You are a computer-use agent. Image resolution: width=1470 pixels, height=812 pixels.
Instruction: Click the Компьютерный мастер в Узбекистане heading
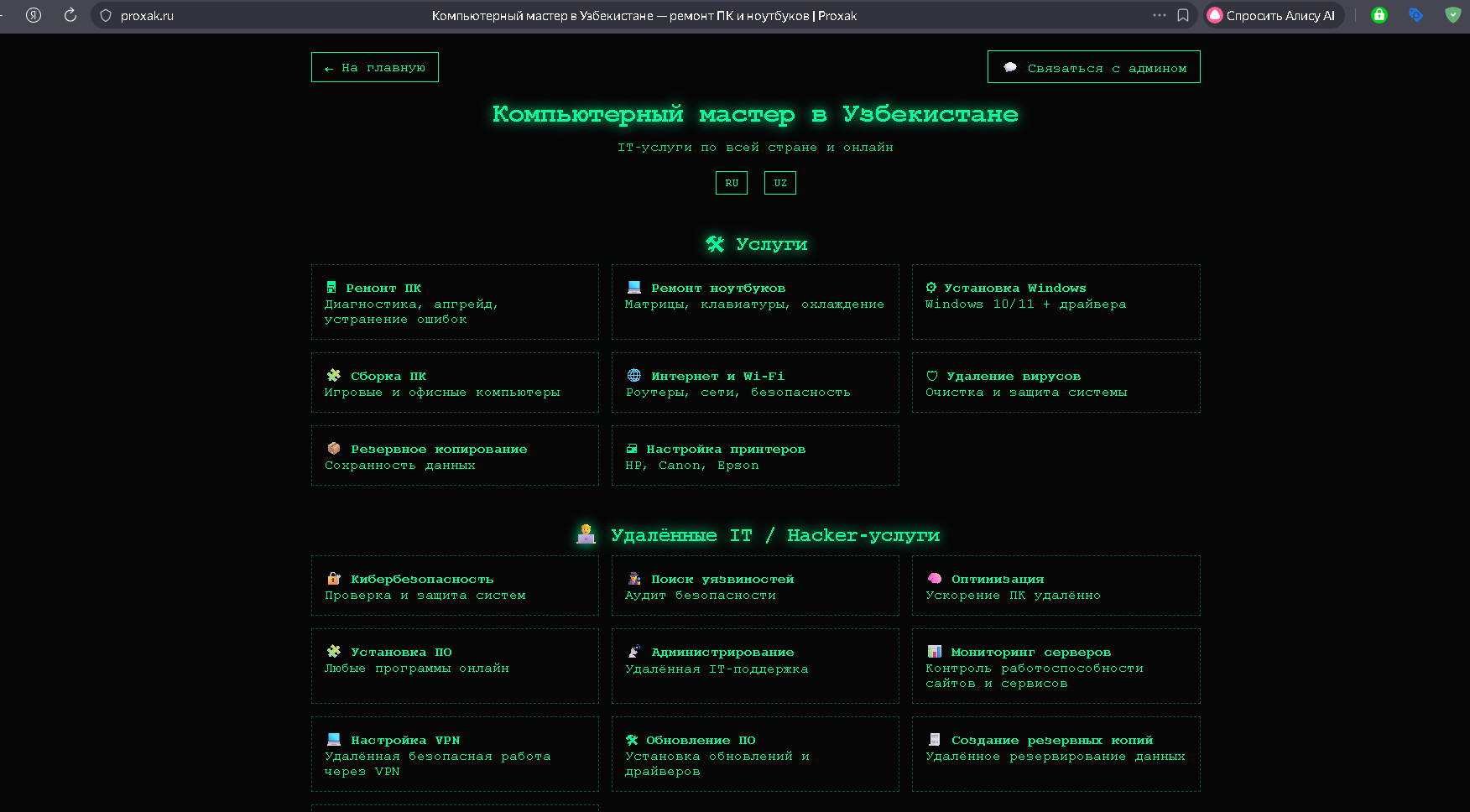coord(755,114)
